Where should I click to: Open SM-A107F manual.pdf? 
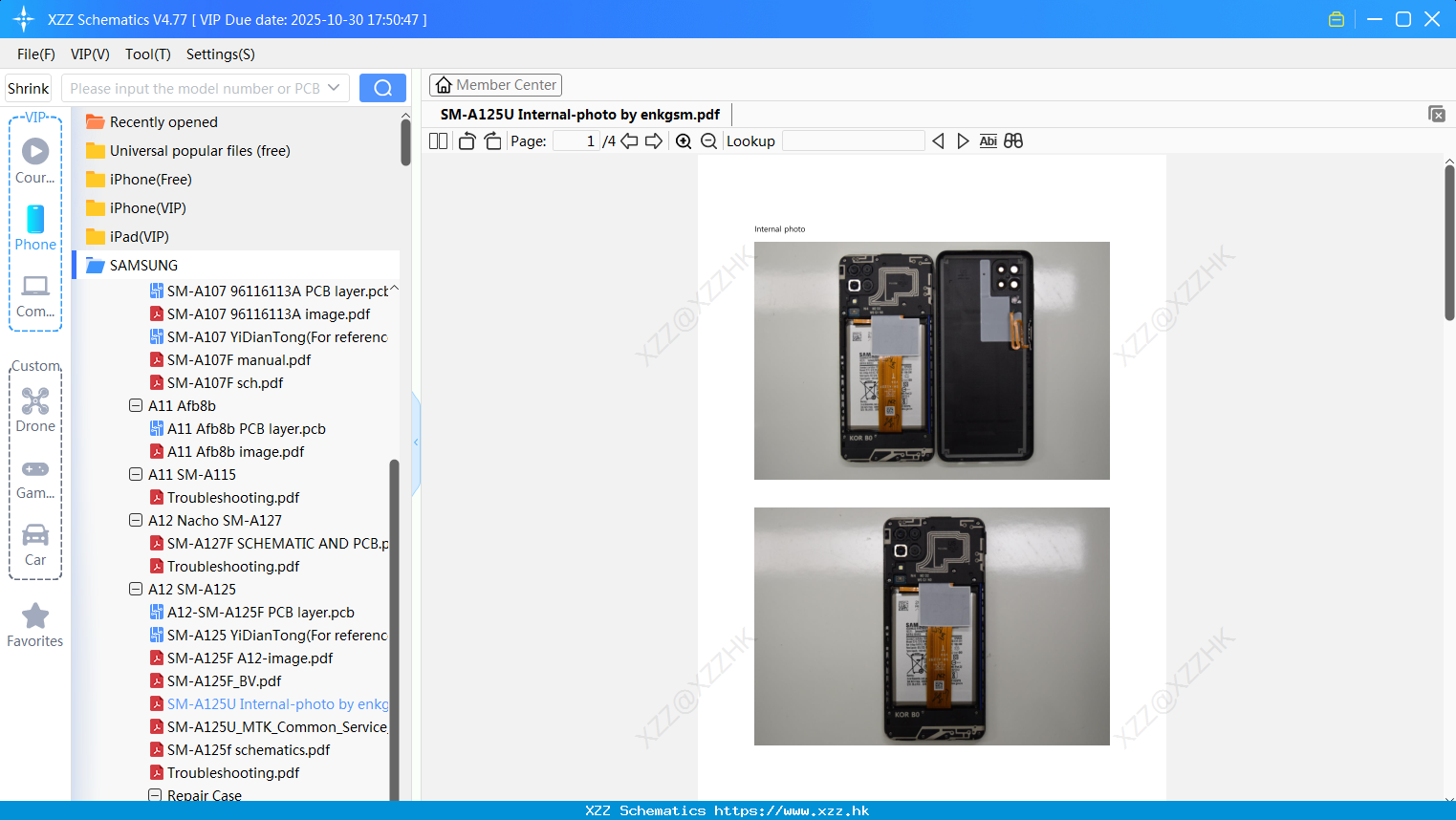click(239, 359)
